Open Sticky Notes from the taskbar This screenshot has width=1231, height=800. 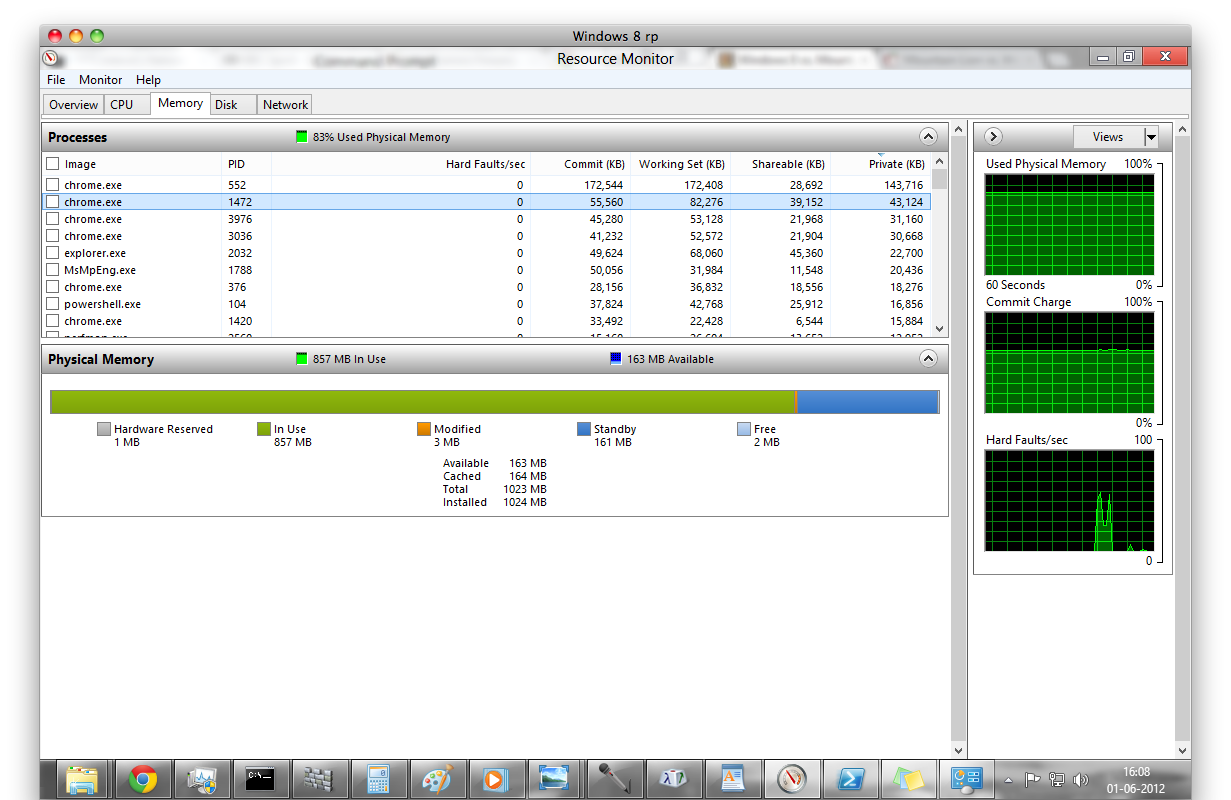[909, 779]
